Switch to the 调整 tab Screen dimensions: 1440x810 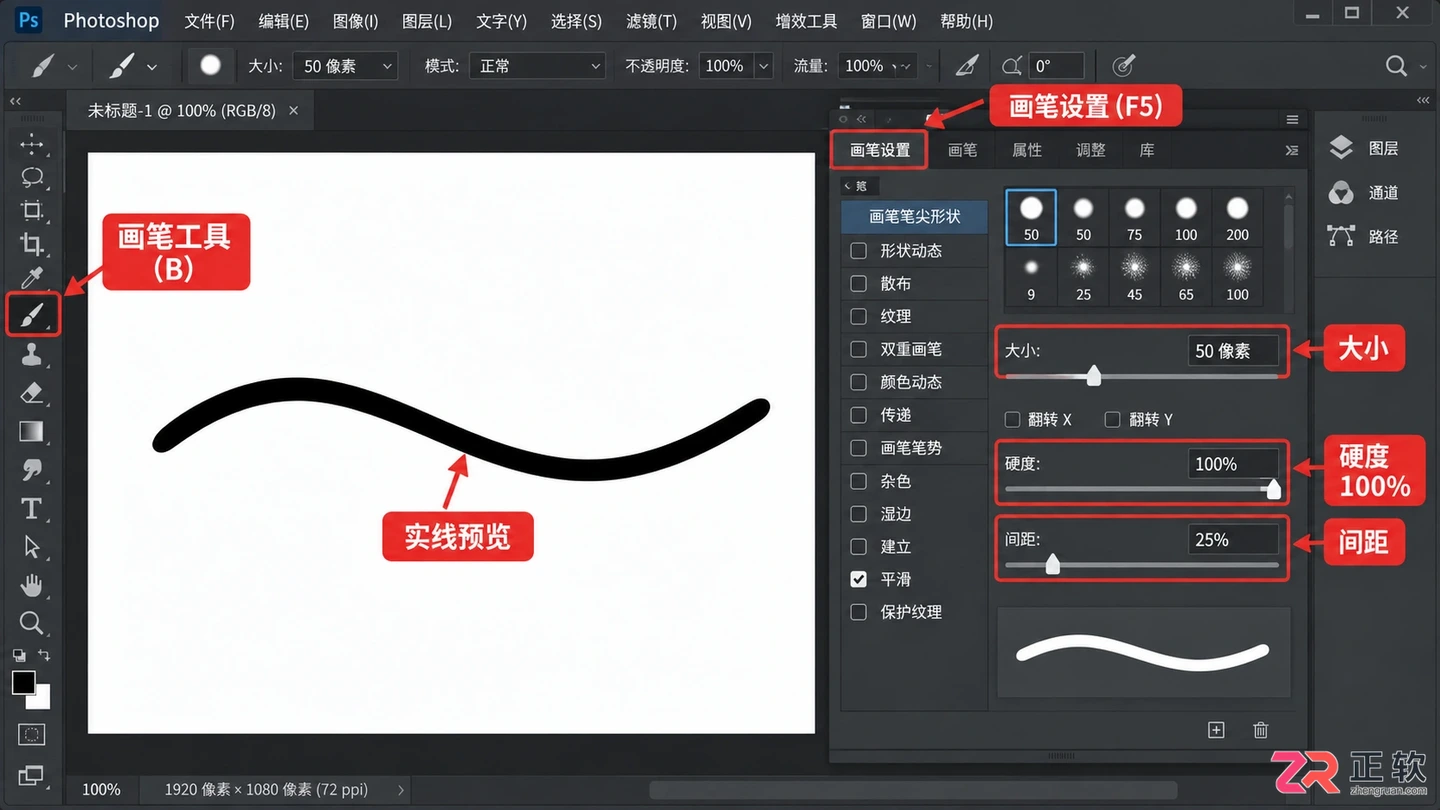[x=1091, y=150]
